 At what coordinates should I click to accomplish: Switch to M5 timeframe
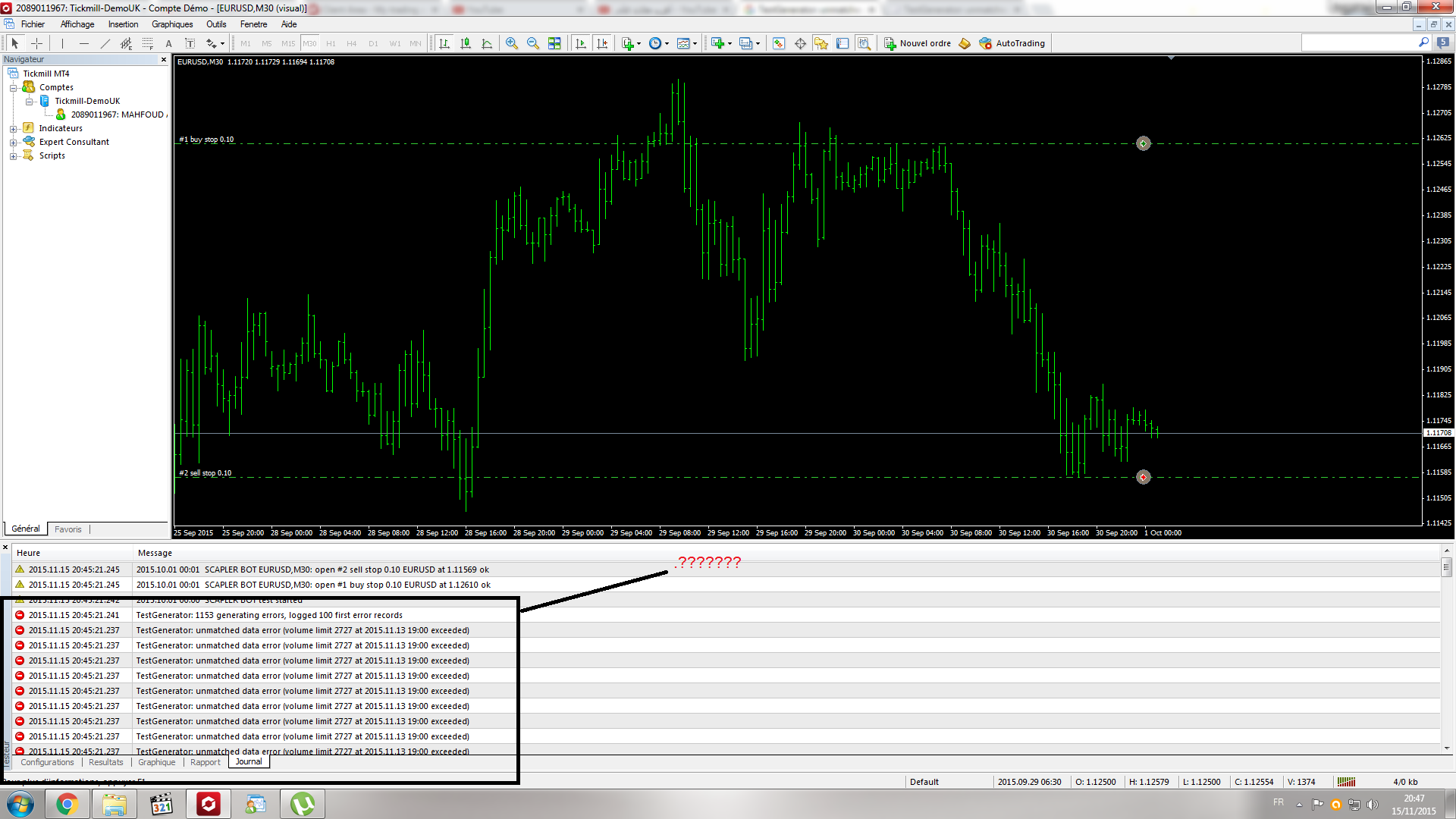[x=267, y=43]
